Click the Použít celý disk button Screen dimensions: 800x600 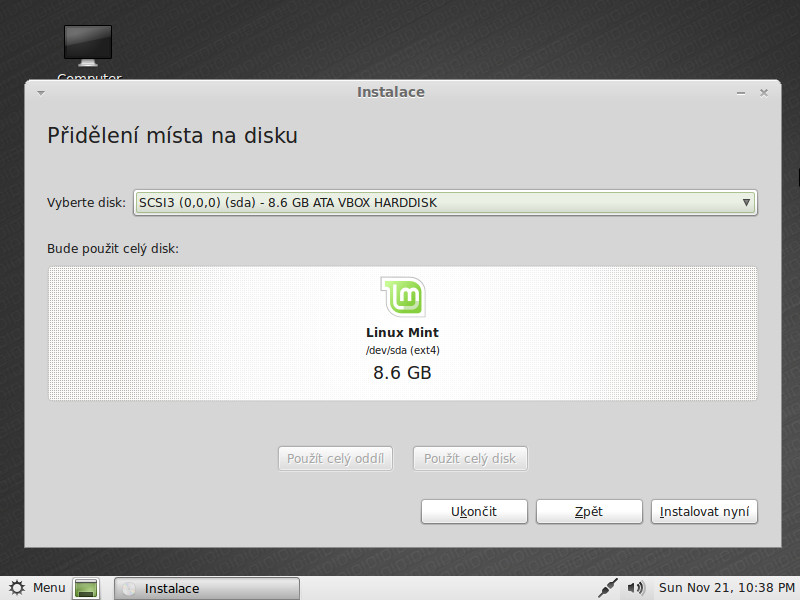tap(470, 459)
